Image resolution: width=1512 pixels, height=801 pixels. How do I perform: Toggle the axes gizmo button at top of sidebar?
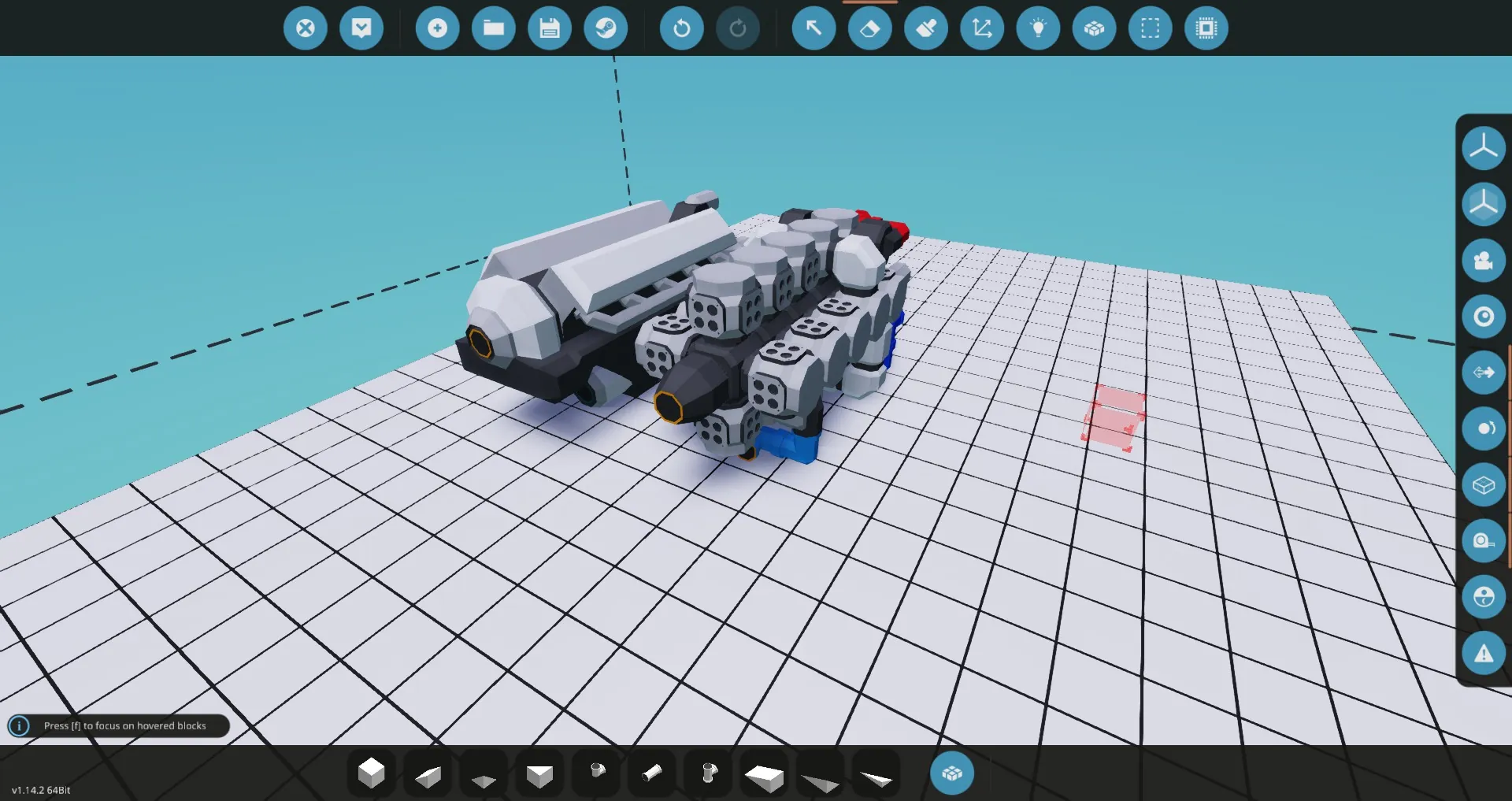1484,148
